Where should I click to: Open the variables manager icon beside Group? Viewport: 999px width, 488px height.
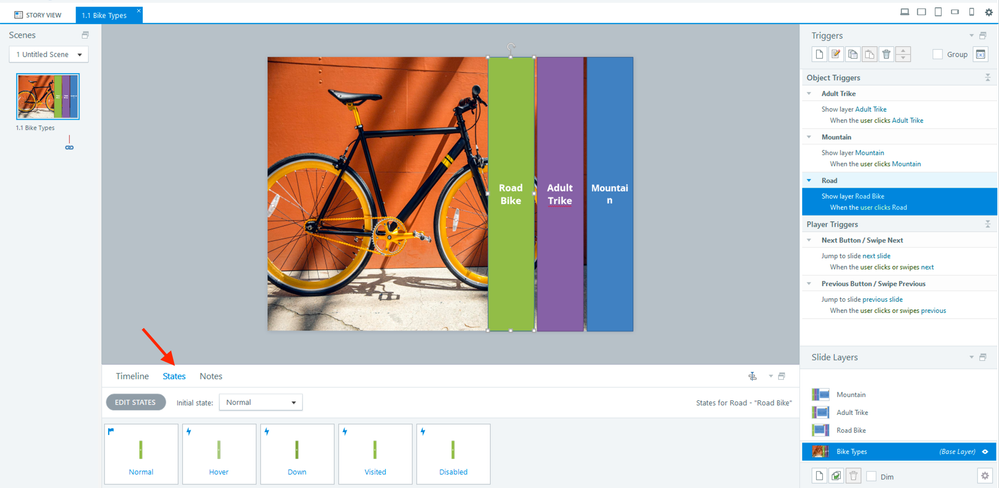(x=981, y=55)
